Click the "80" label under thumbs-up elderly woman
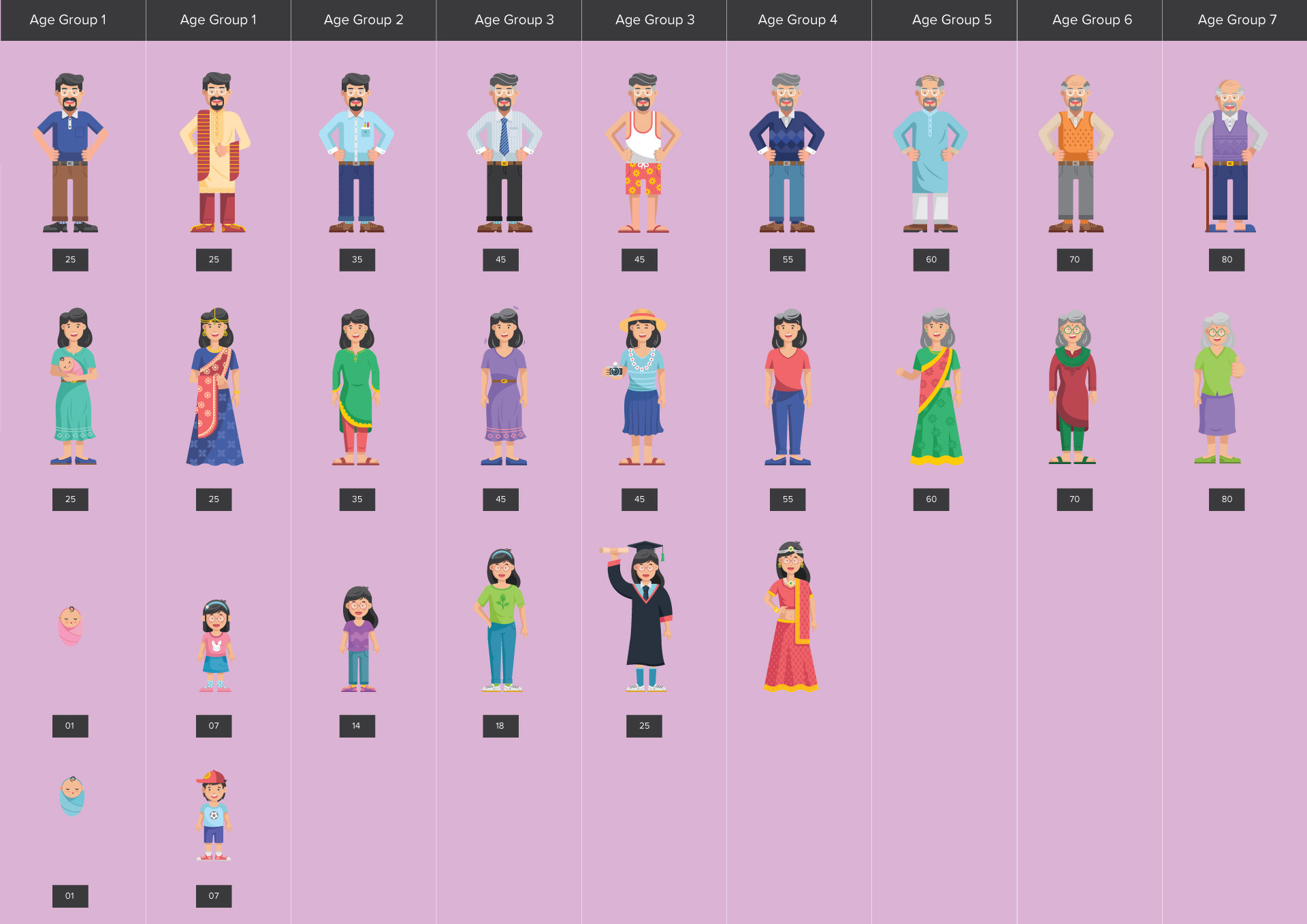This screenshot has height=924, width=1307. pyautogui.click(x=1227, y=499)
